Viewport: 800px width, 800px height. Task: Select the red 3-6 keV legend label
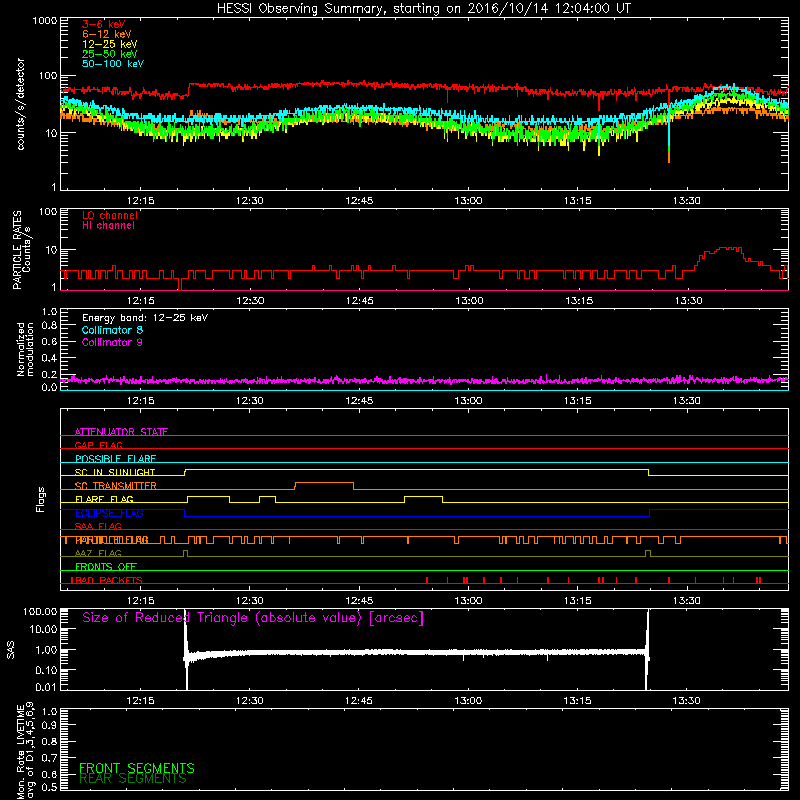pyautogui.click(x=104, y=24)
